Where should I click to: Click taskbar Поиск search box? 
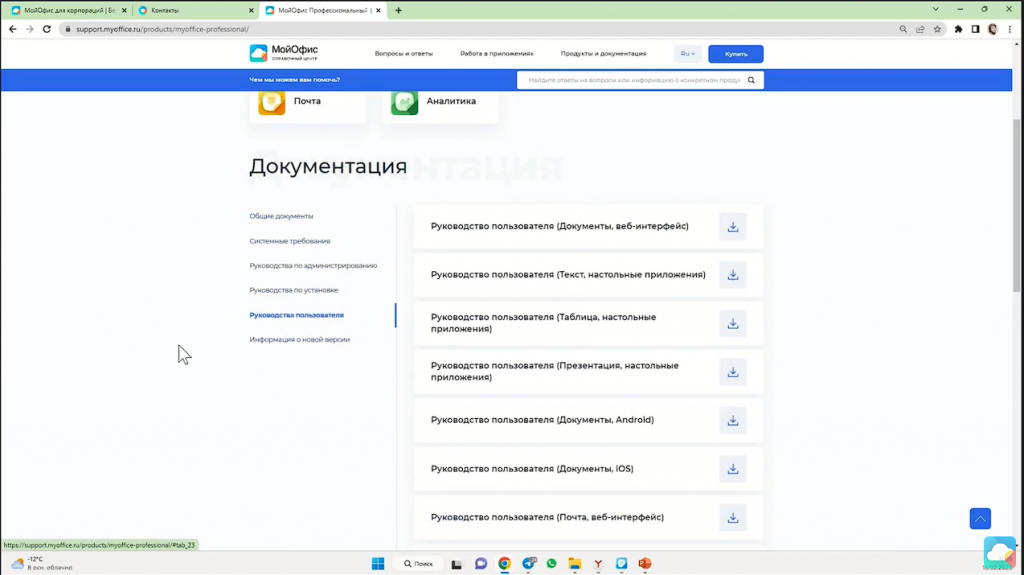pos(418,563)
